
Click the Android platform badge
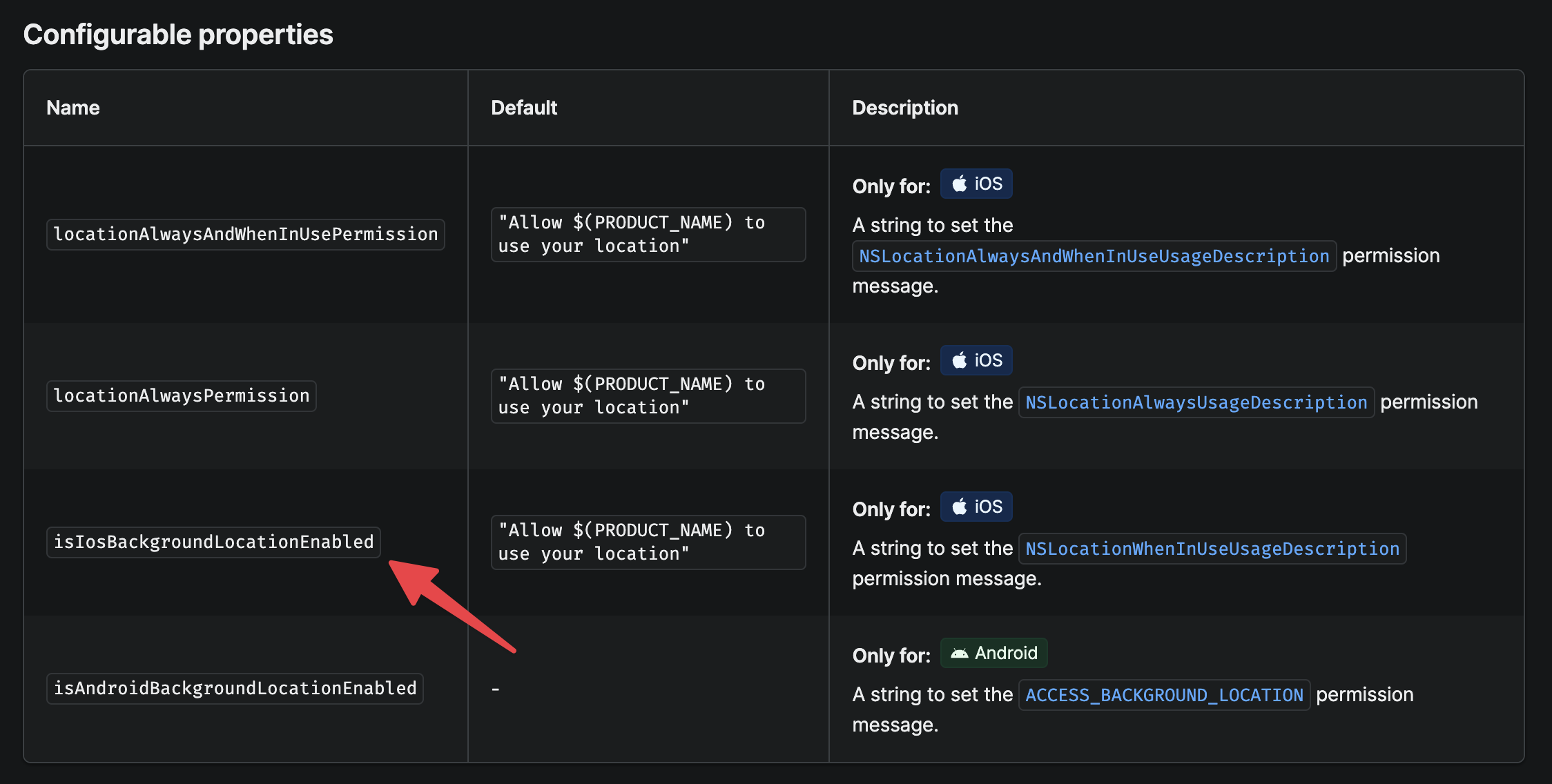click(x=993, y=653)
